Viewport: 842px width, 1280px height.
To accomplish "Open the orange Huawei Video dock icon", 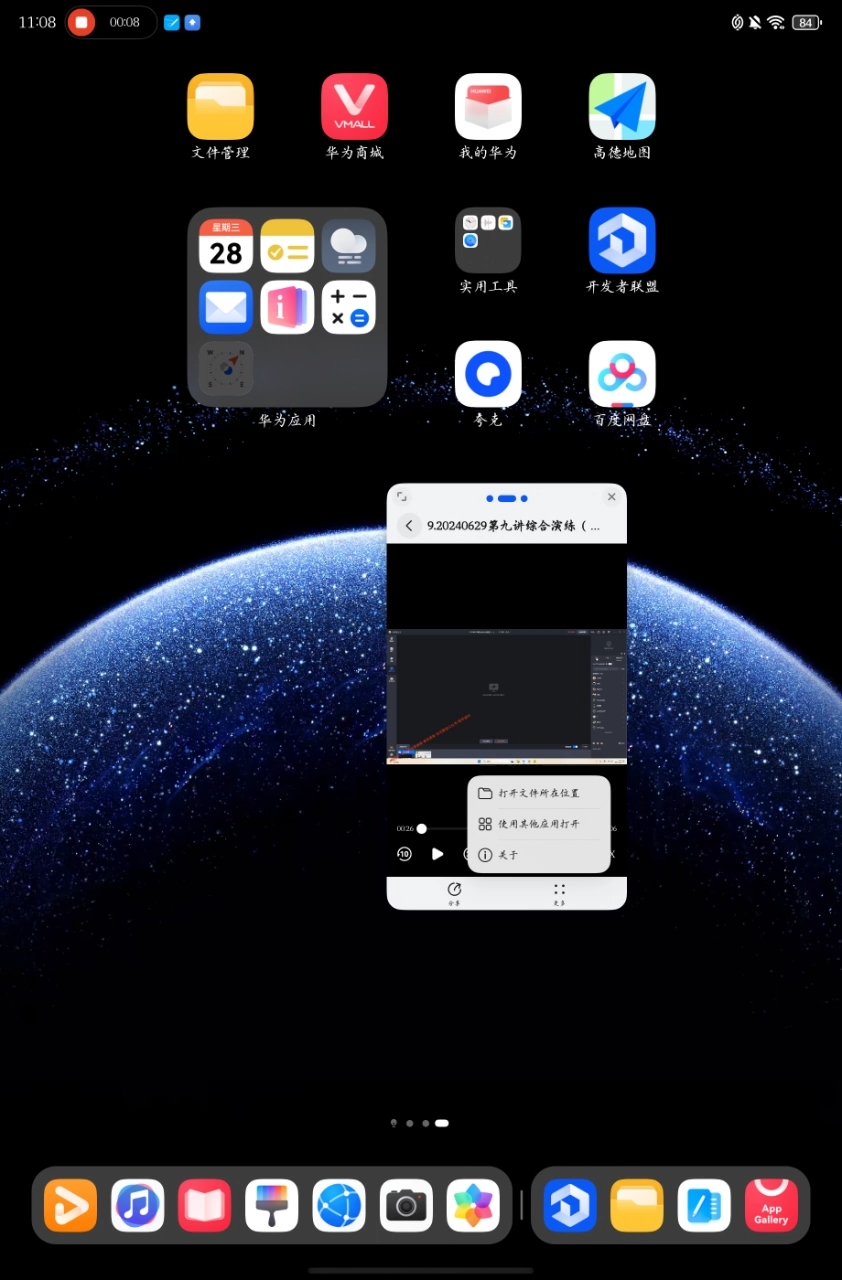I will 70,1205.
